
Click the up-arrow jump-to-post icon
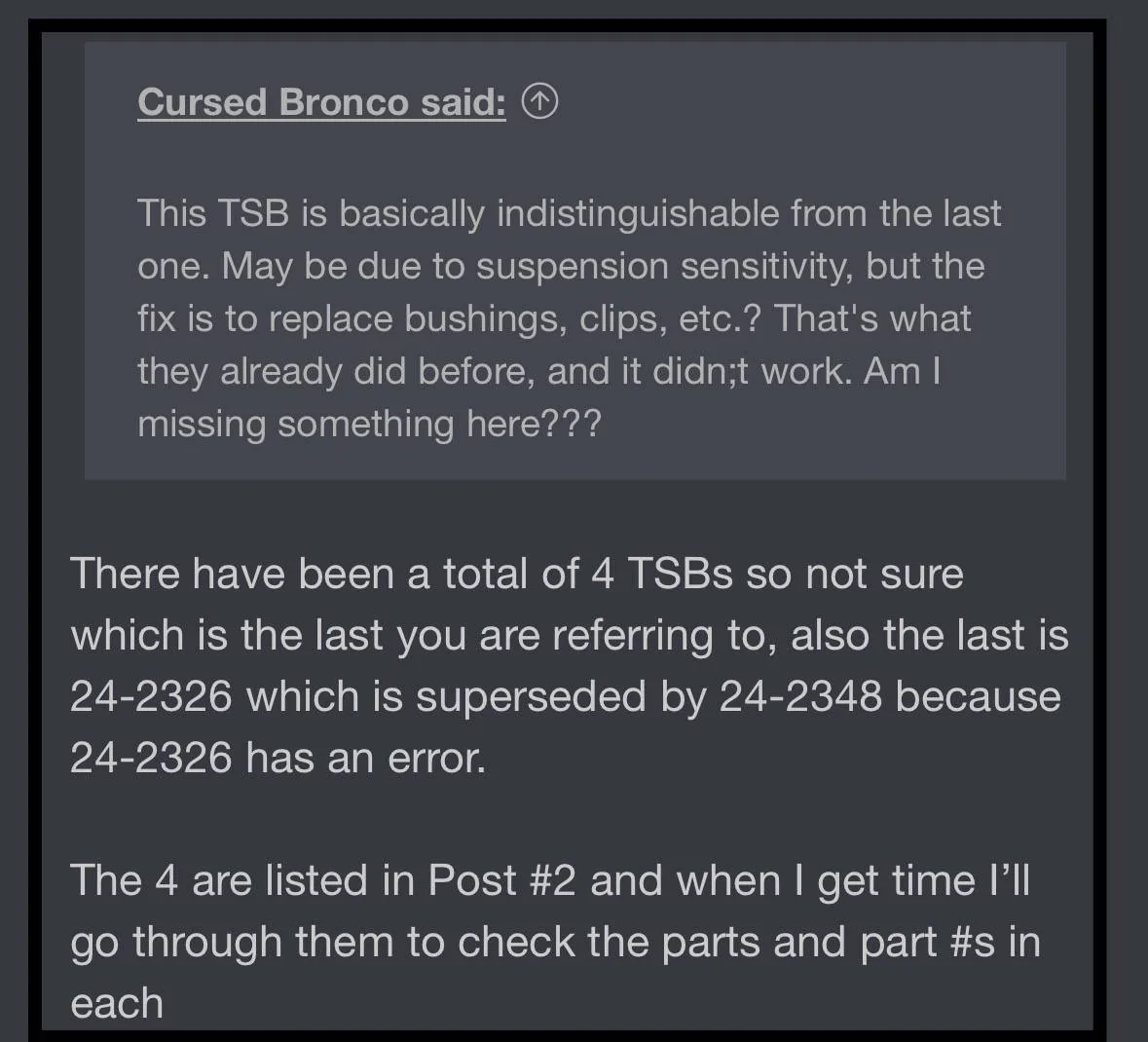(x=539, y=101)
